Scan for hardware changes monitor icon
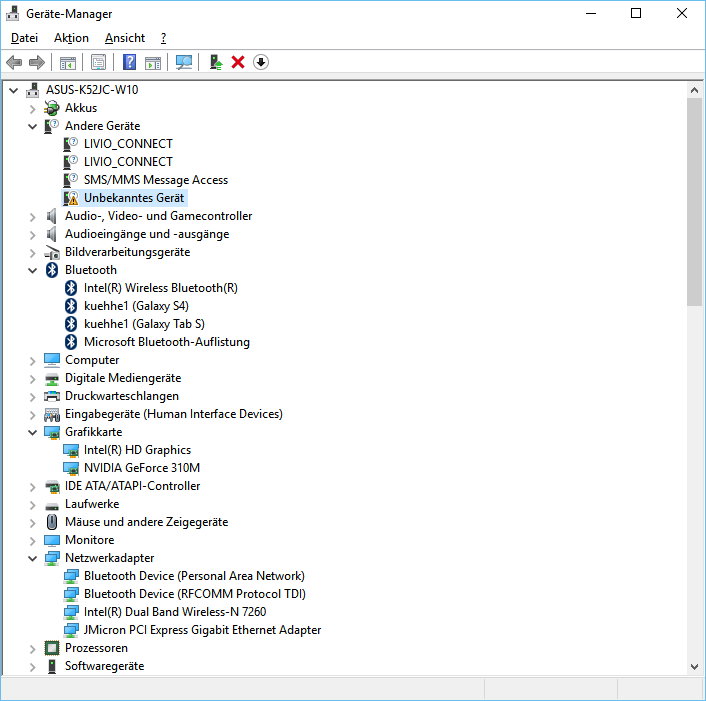This screenshot has height=701, width=706. (x=184, y=62)
